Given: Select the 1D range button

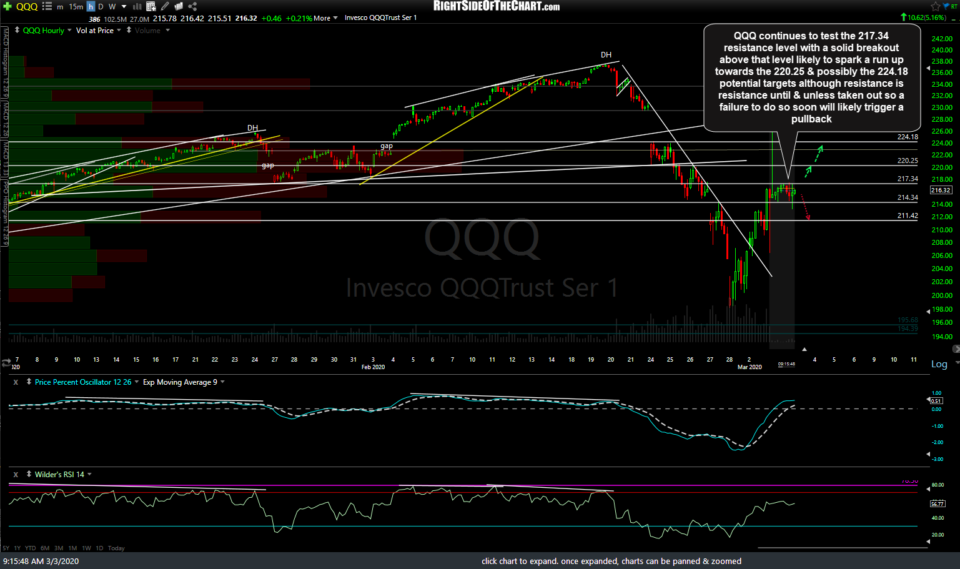Looking at the screenshot, I should (99, 548).
